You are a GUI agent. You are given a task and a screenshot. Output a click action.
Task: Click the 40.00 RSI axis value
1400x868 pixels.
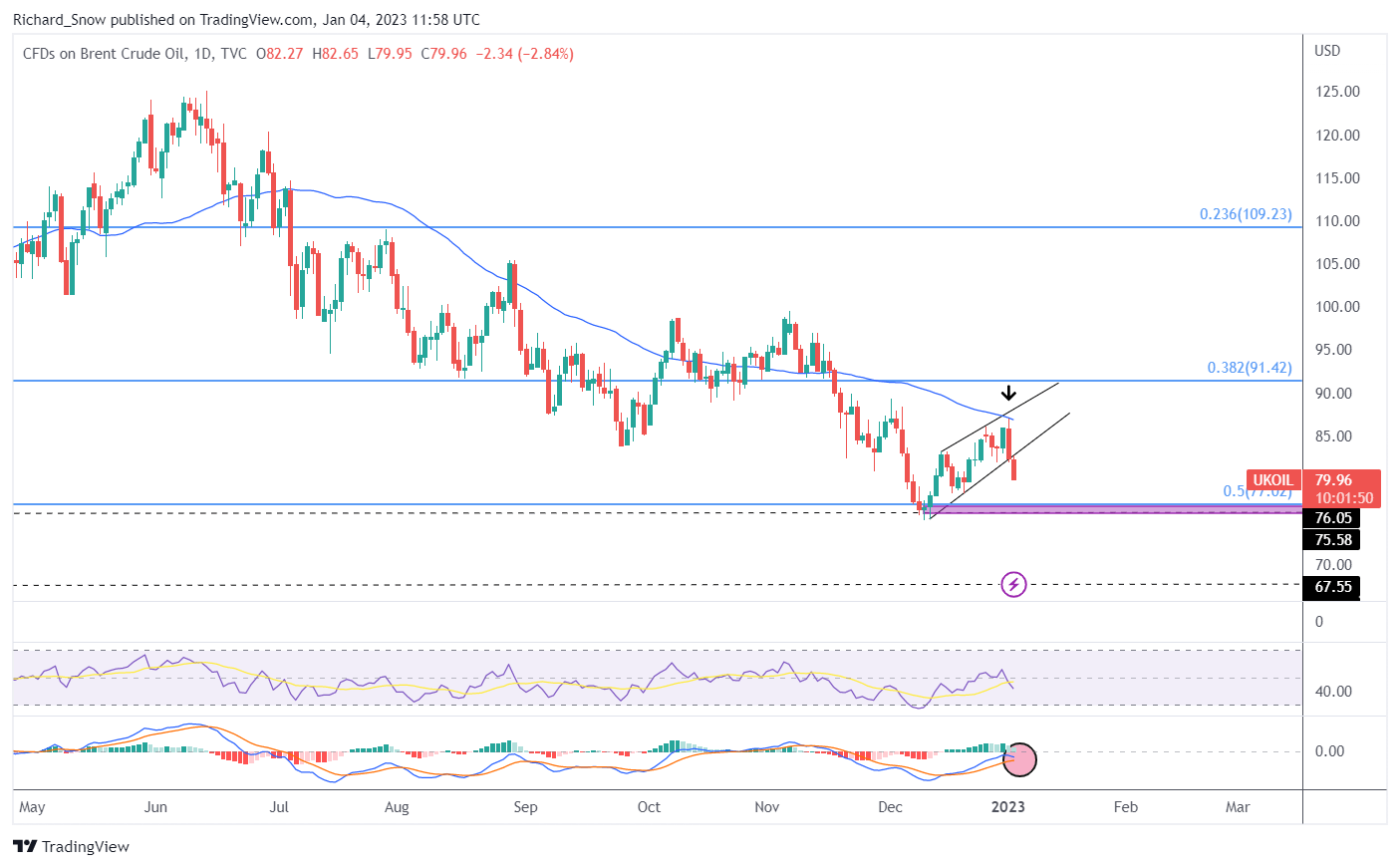point(1333,692)
